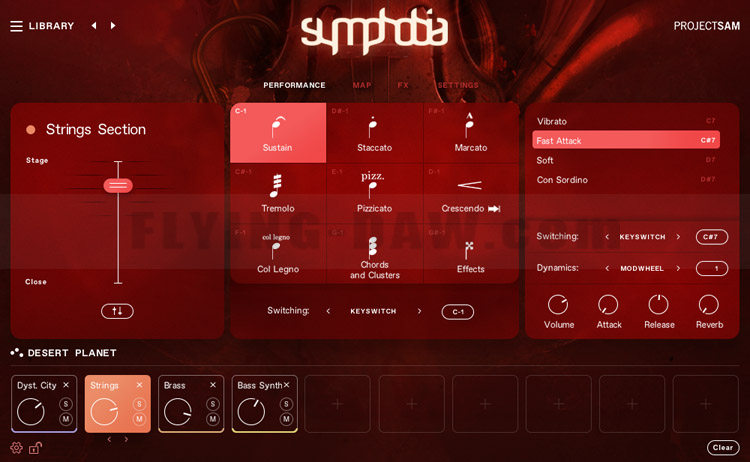Image resolution: width=750 pixels, height=462 pixels.
Task: Adjust the Strings layer volume knob
Action: 104,412
